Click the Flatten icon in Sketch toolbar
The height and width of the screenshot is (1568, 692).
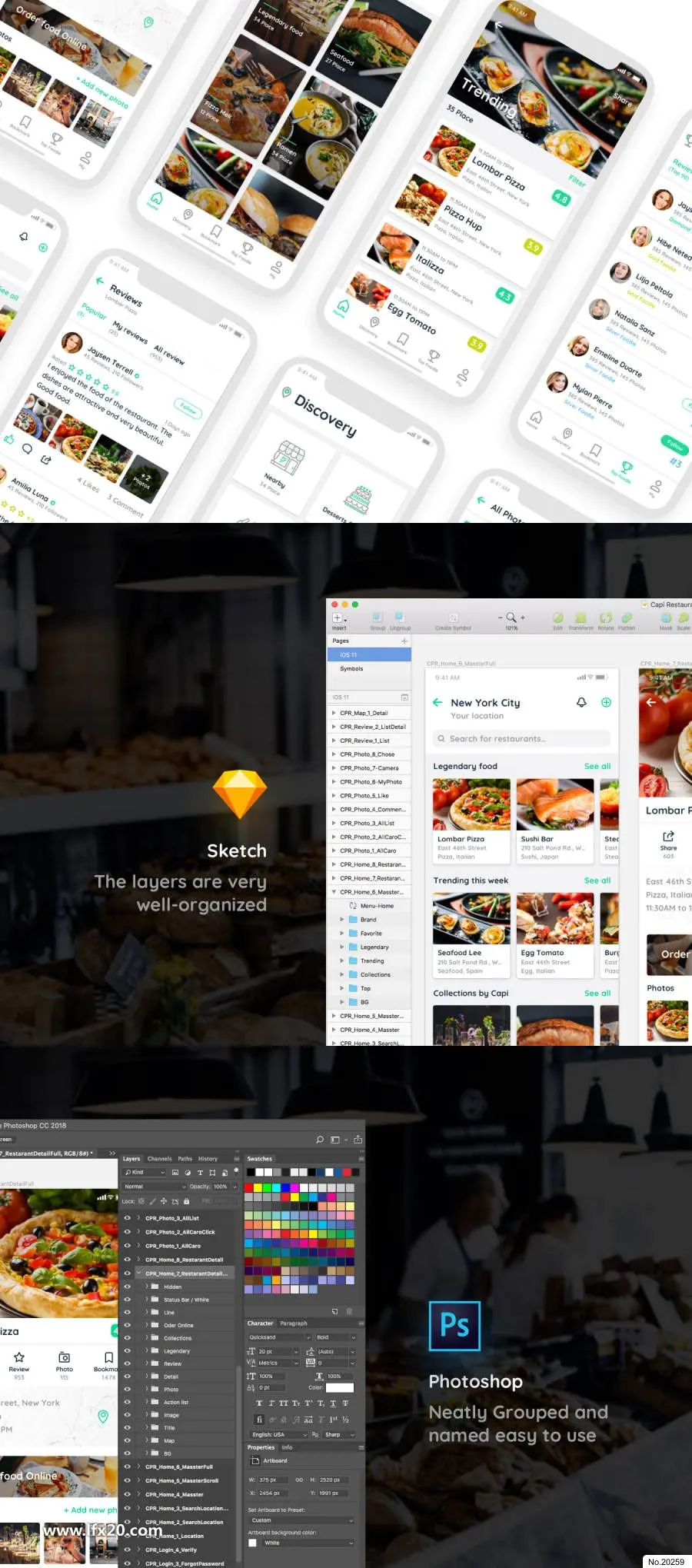(627, 618)
